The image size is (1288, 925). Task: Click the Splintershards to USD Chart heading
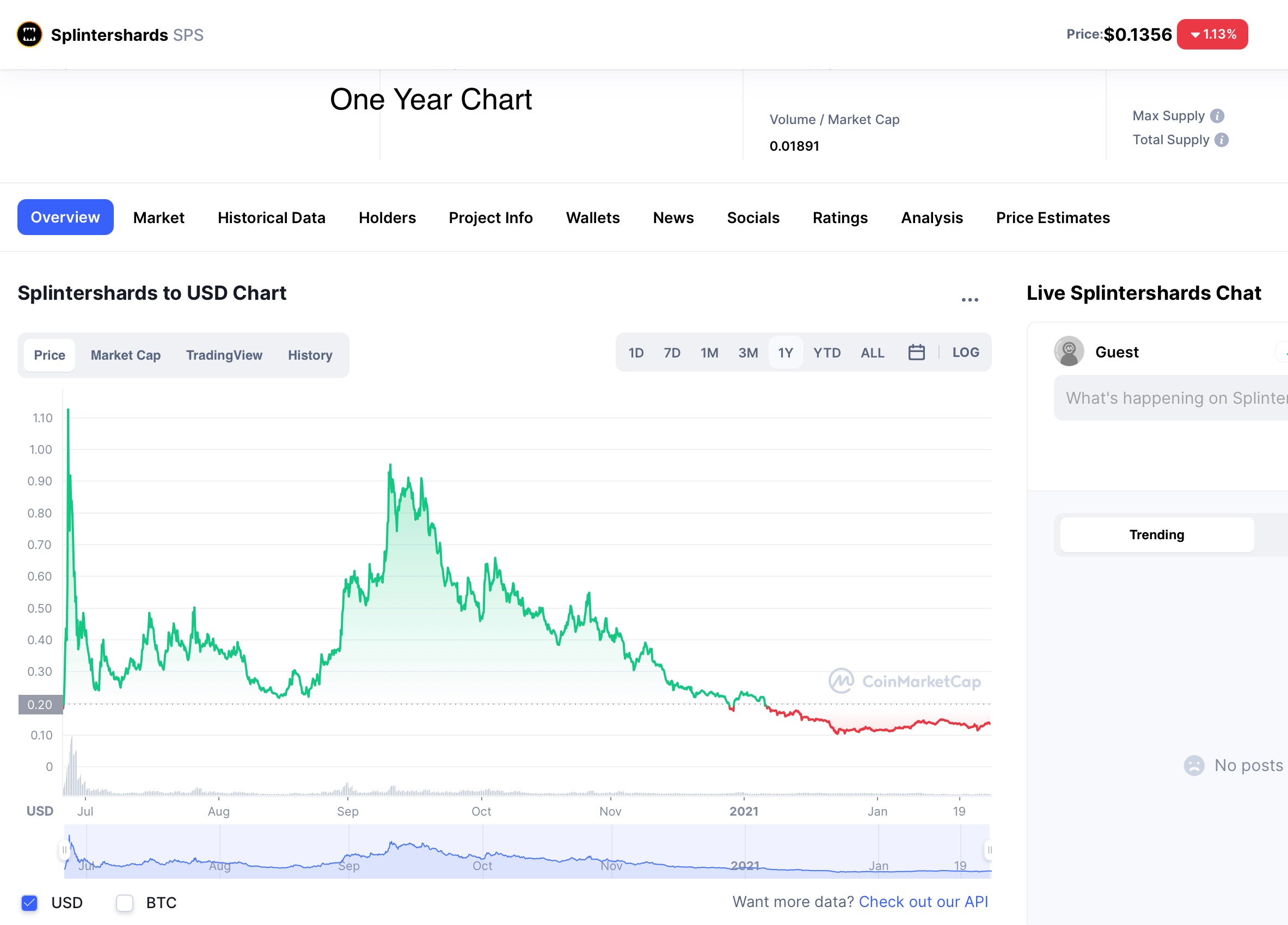coord(152,293)
